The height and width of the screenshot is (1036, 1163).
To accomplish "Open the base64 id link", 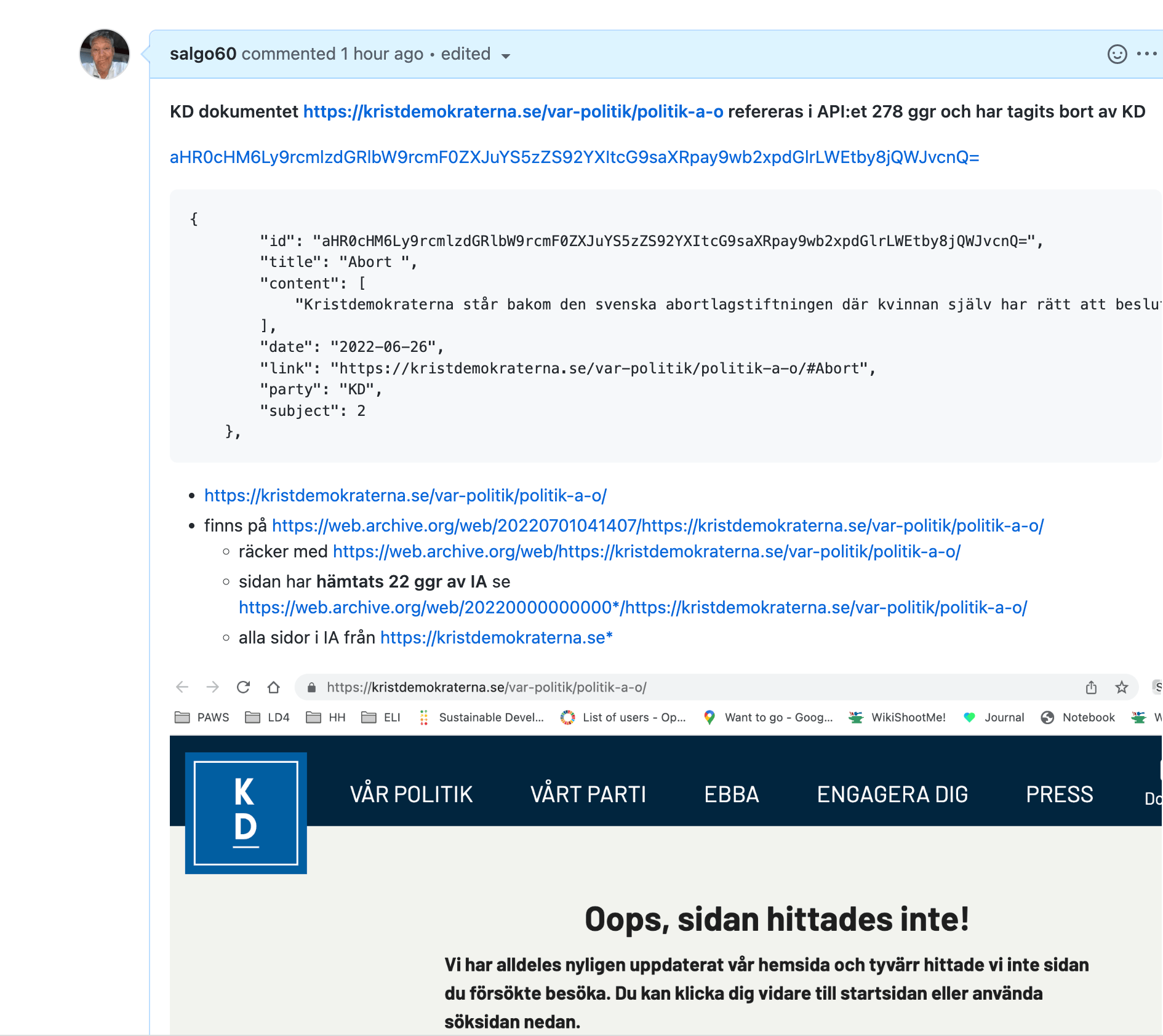I will coord(574,157).
